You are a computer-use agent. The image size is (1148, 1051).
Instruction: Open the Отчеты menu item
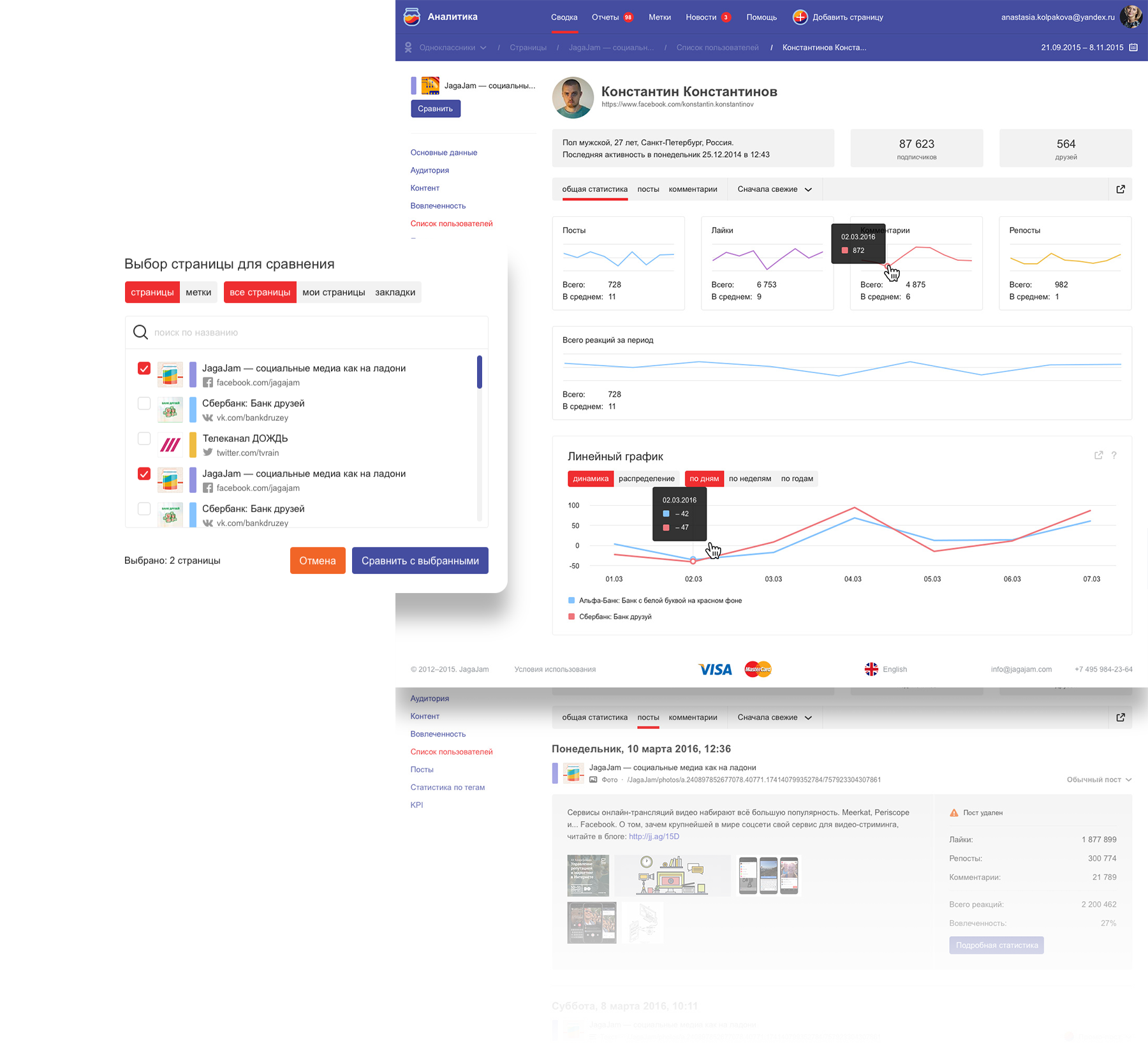click(605, 17)
